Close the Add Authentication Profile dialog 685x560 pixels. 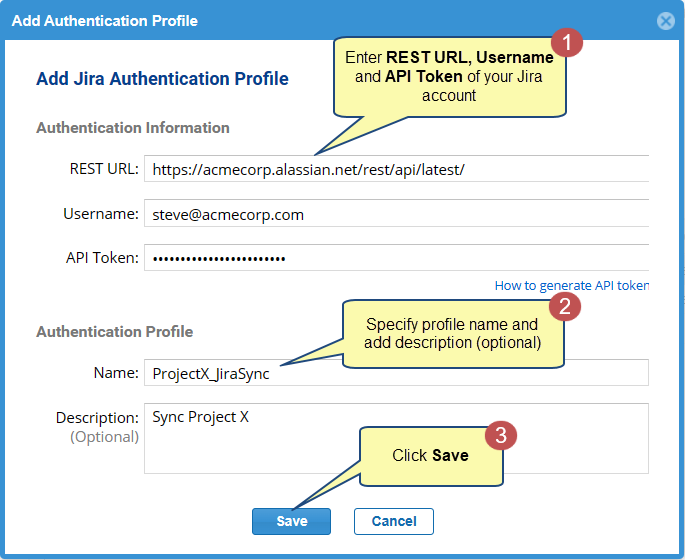(x=665, y=21)
